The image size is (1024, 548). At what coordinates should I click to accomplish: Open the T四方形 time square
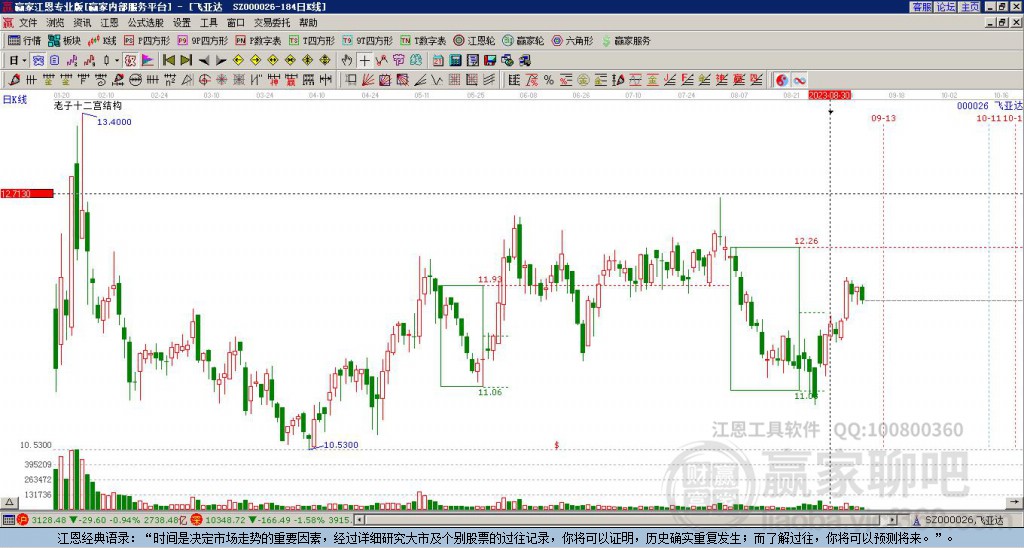(x=312, y=40)
